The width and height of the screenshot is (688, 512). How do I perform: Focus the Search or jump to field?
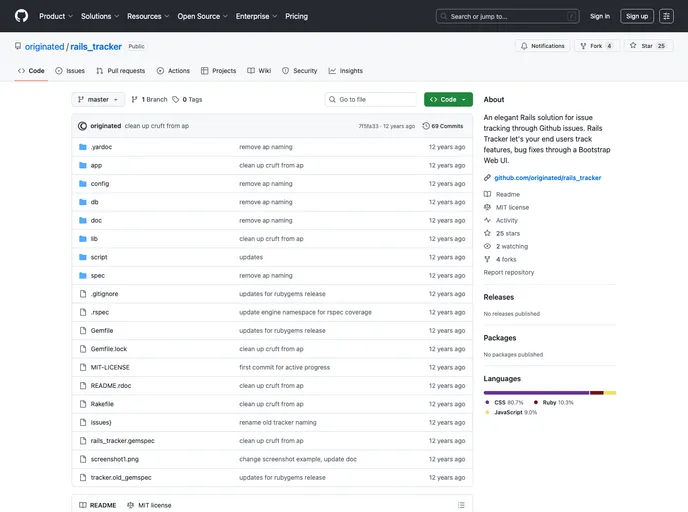508,16
